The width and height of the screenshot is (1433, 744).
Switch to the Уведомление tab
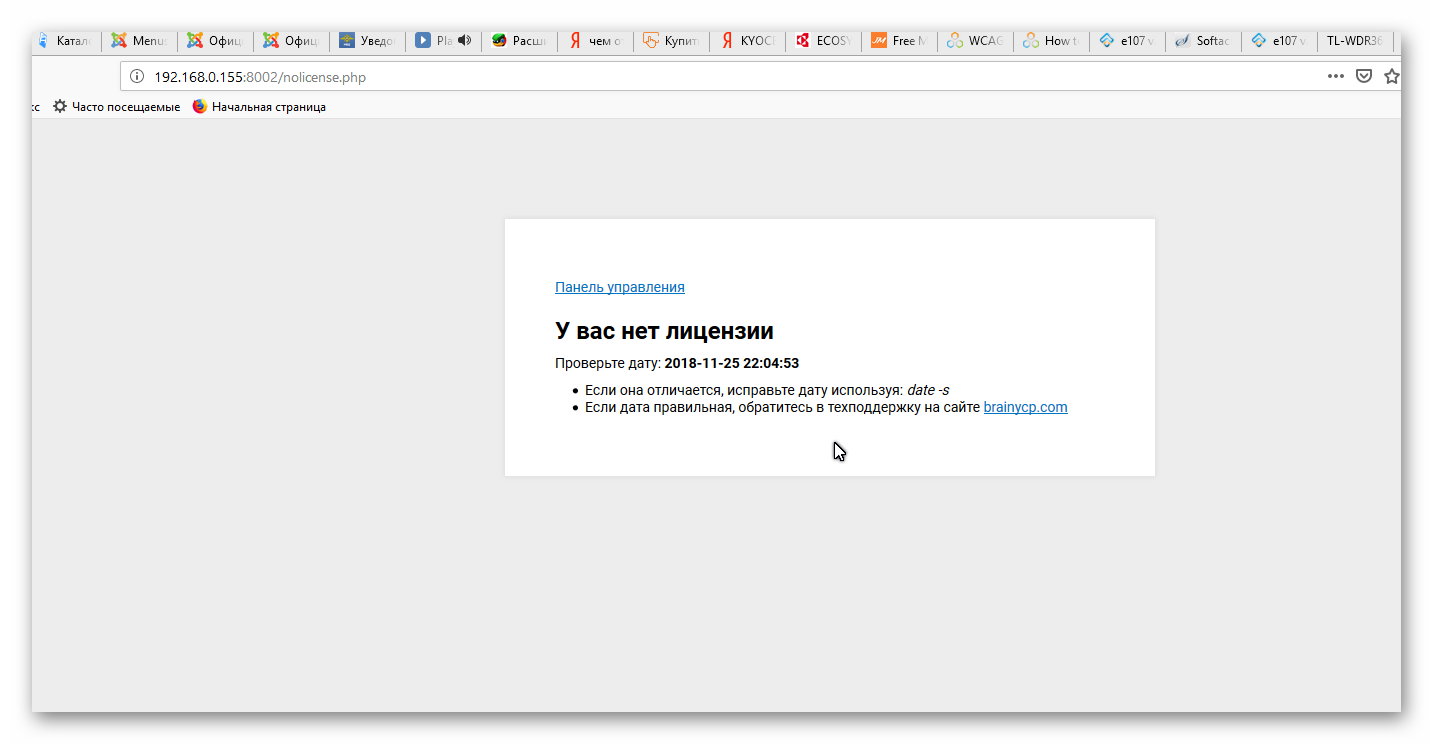coord(370,41)
